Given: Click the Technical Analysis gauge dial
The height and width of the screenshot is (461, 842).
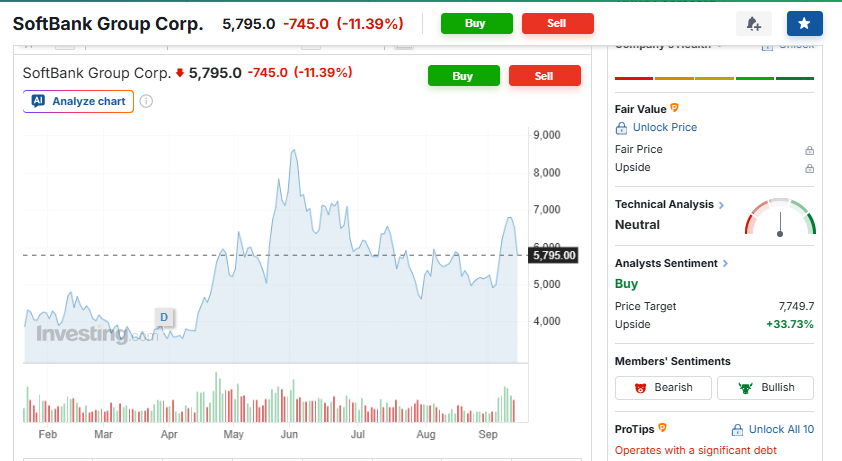Looking at the screenshot, I should click(x=780, y=217).
